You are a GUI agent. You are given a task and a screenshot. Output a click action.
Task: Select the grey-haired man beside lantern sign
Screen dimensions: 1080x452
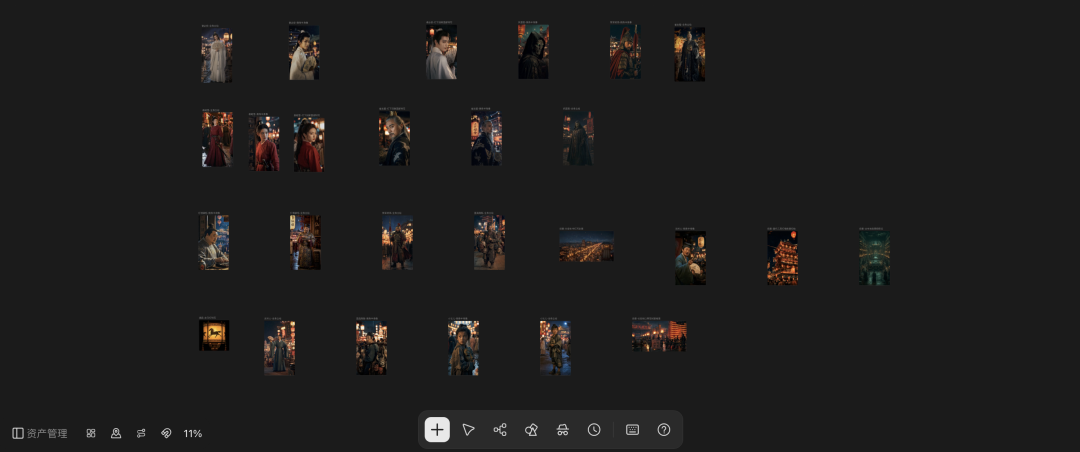(x=486, y=138)
